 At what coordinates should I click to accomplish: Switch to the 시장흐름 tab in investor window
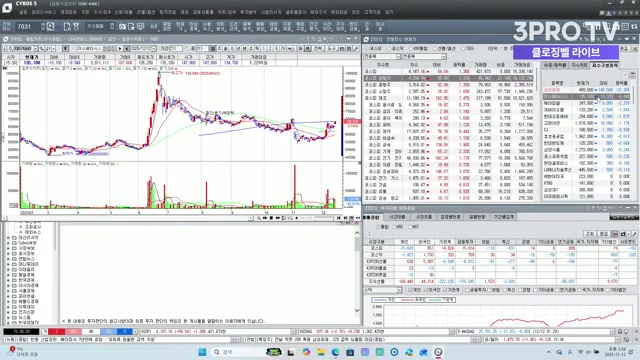click(423, 217)
